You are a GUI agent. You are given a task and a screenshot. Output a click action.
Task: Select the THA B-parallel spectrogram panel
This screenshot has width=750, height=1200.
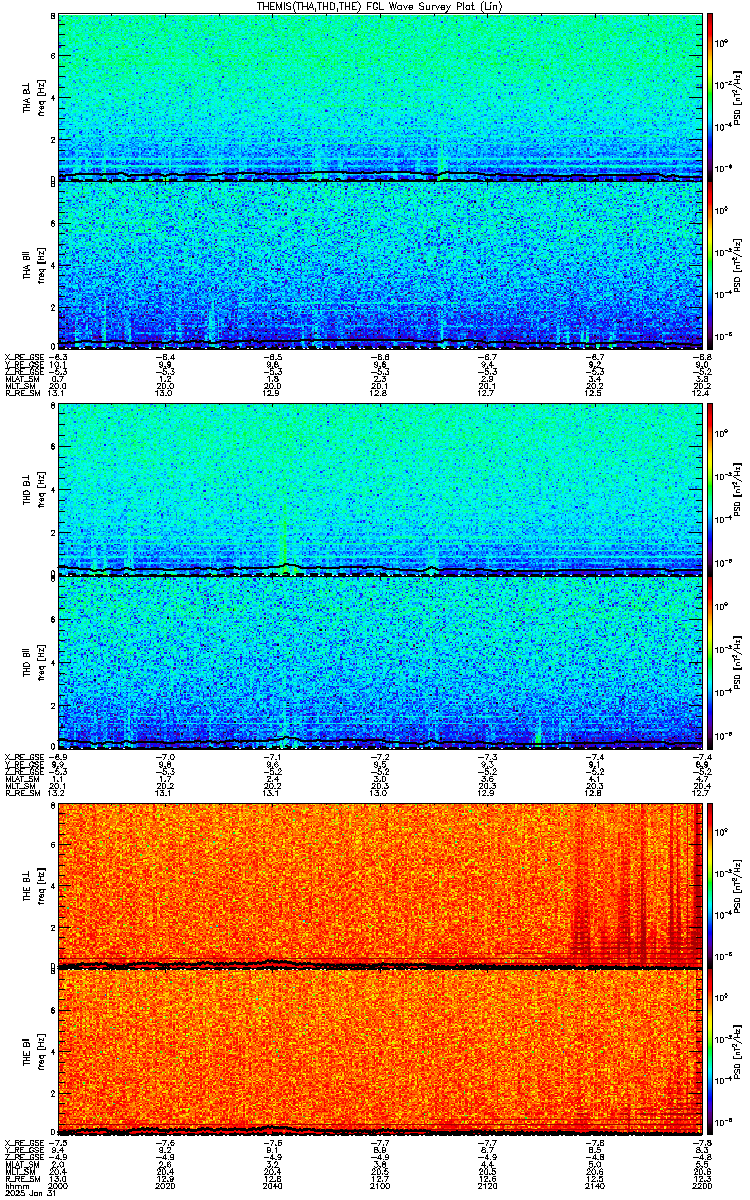pyautogui.click(x=379, y=265)
